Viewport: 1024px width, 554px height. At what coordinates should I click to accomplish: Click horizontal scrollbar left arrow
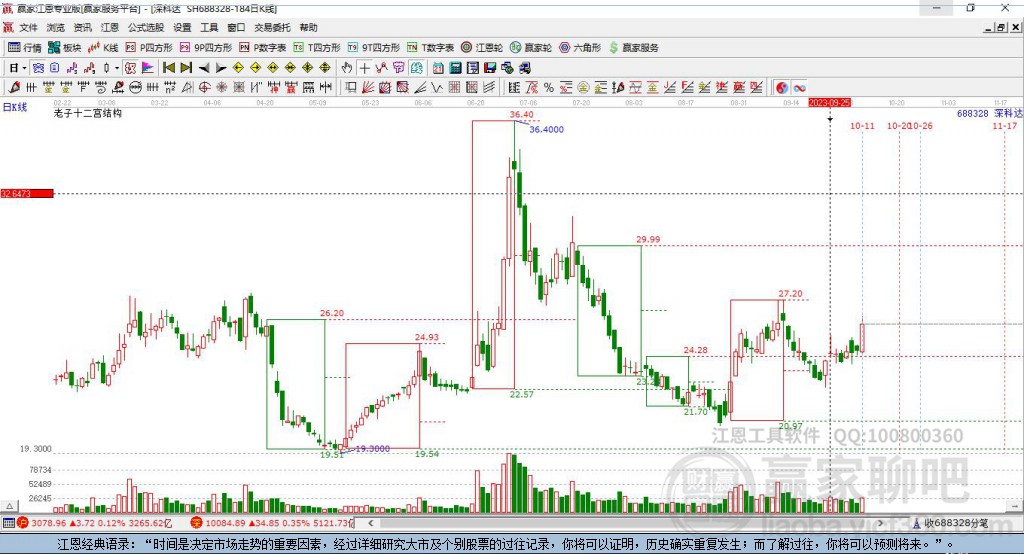coord(371,523)
